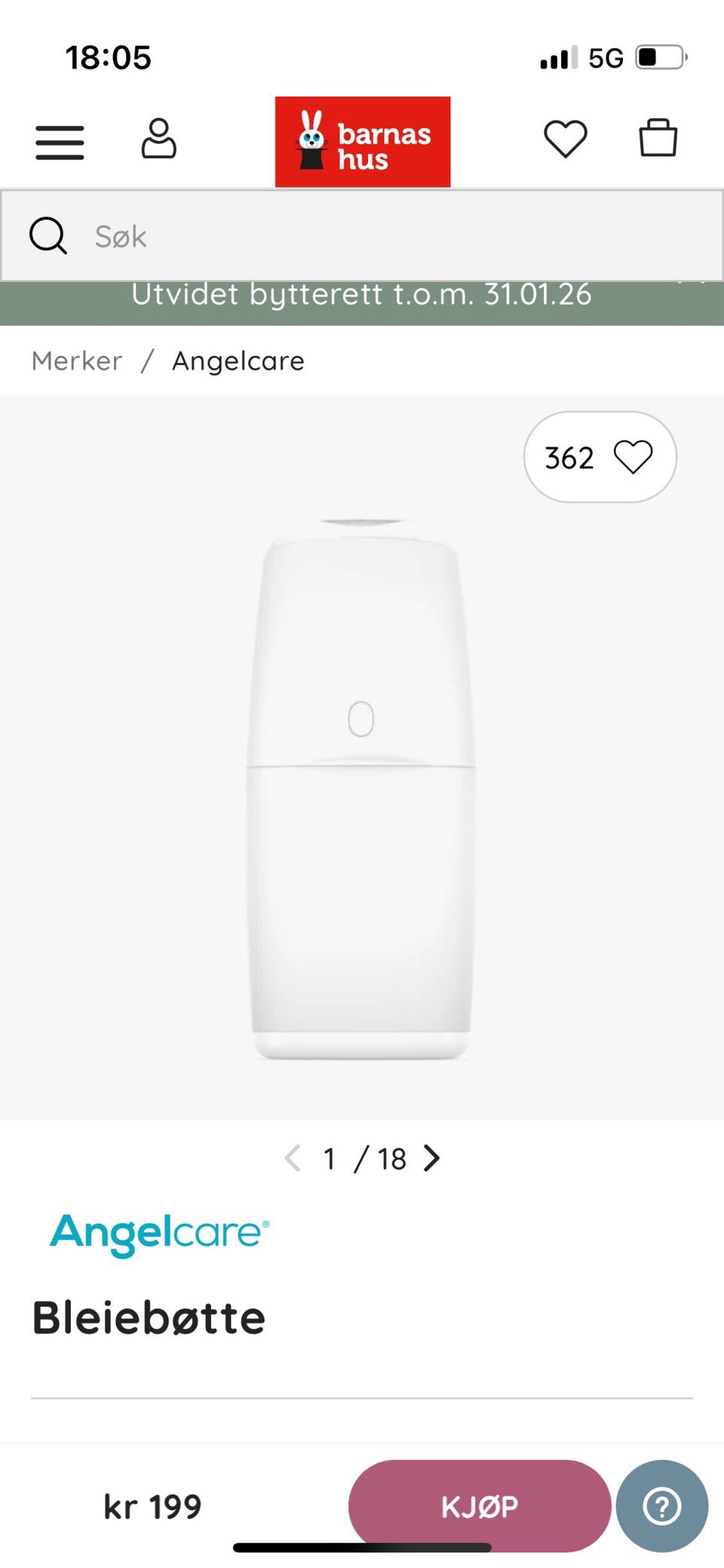Tap the image counter 1 / 18
Viewport: 724px width, 1568px height.
[364, 1158]
